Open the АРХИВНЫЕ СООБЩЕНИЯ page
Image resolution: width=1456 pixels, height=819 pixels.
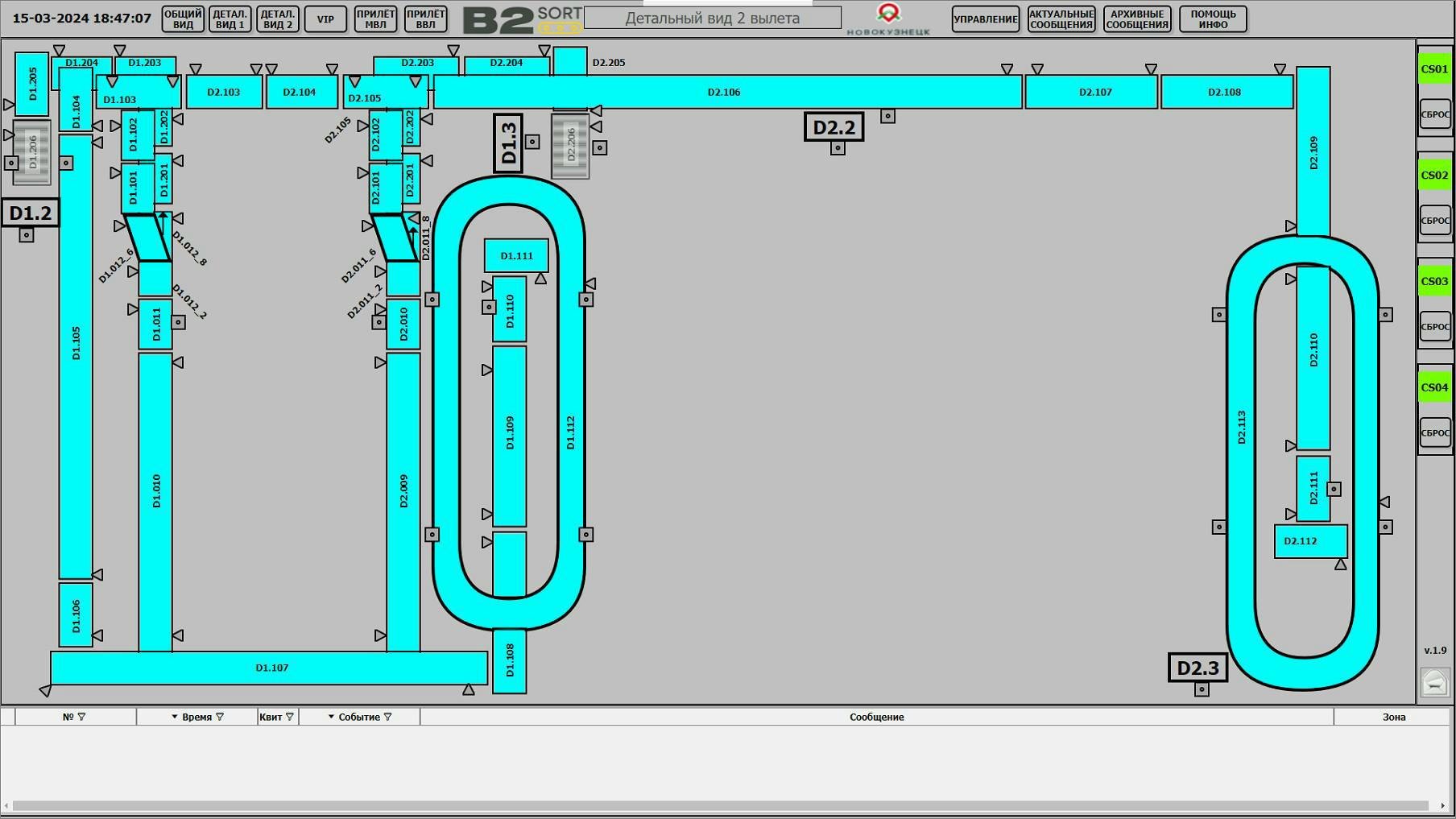(x=1137, y=19)
